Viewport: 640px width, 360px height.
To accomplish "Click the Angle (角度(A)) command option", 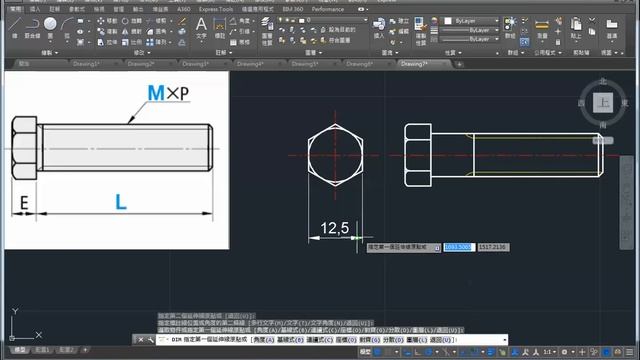I will coord(263,340).
